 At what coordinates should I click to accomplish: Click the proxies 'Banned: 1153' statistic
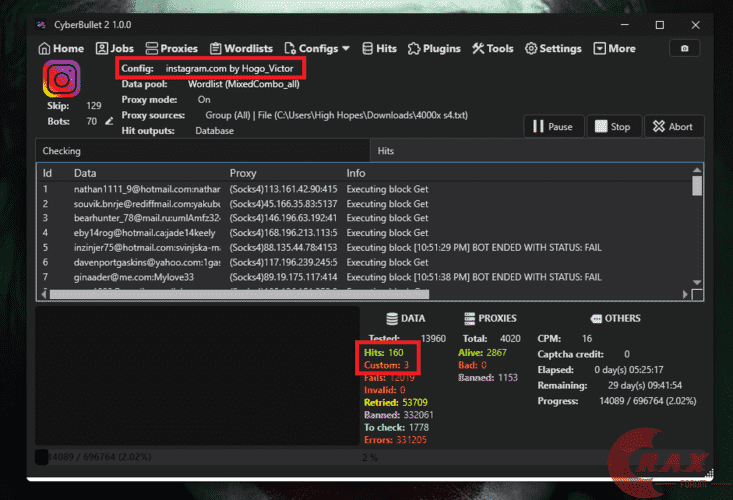click(x=488, y=378)
